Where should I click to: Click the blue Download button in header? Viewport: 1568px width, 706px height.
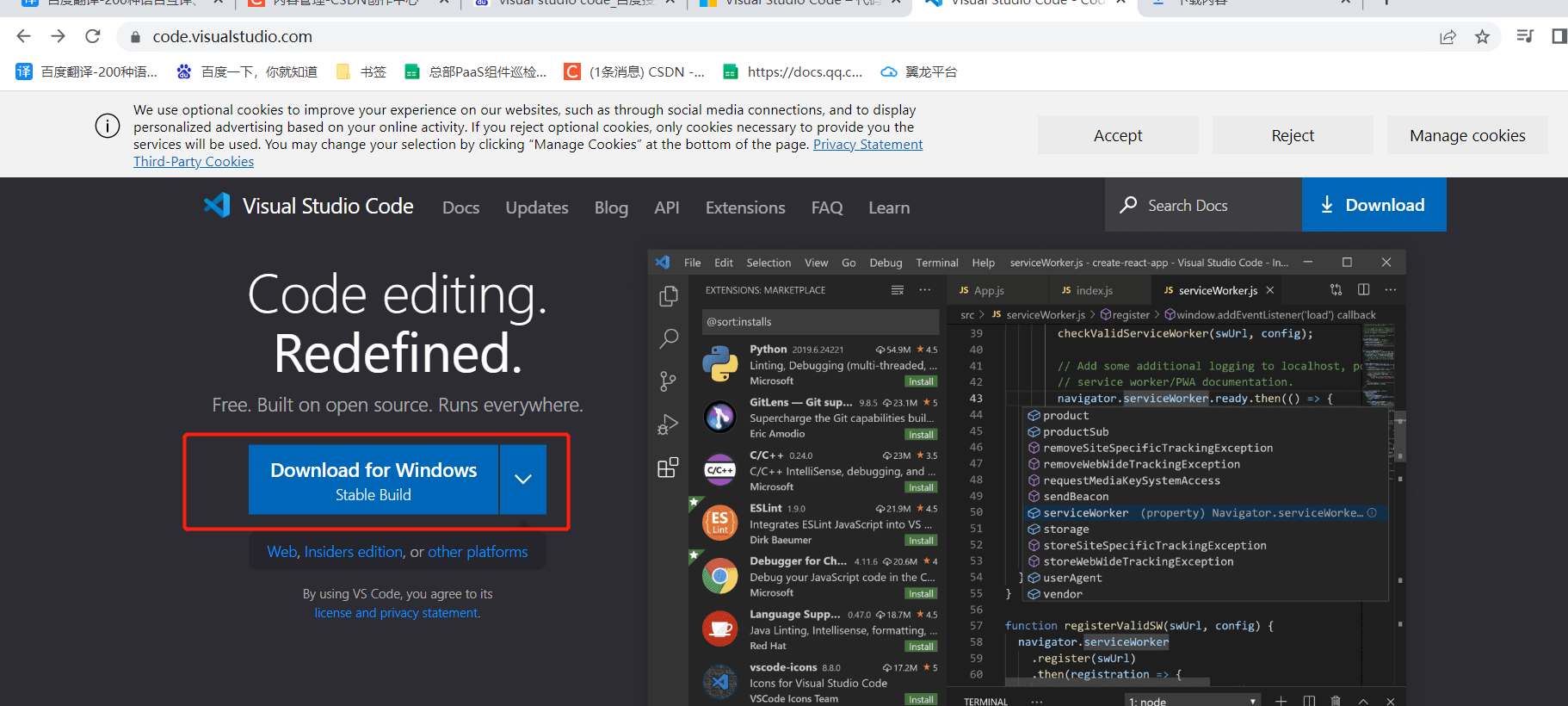(x=1374, y=205)
